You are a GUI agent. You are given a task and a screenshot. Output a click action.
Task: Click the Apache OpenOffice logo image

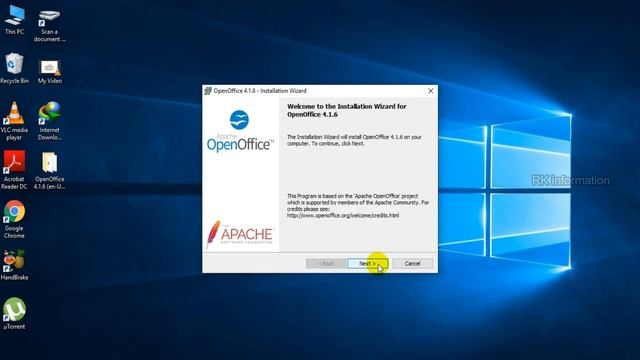pos(240,131)
